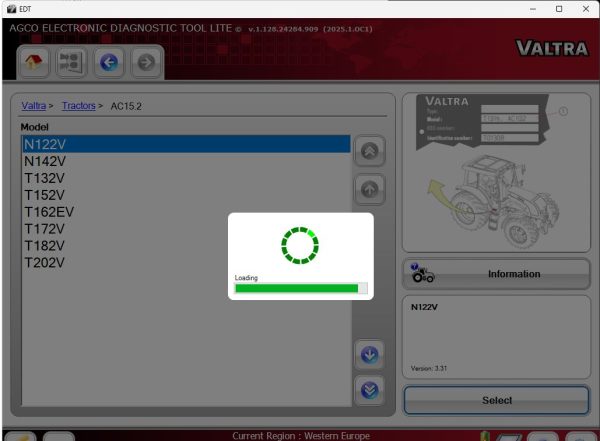Move down one model in list

point(369,355)
